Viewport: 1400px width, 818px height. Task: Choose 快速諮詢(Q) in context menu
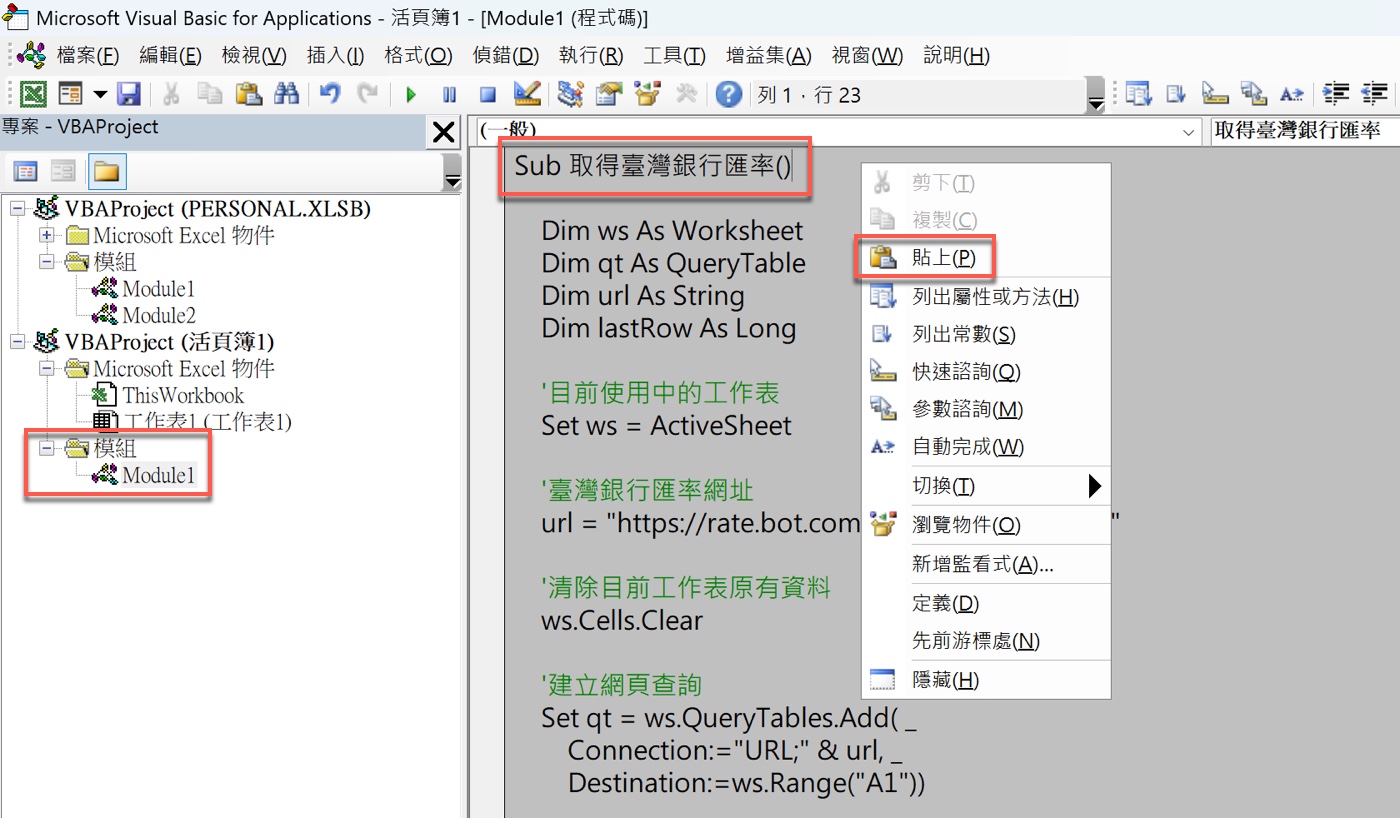pos(986,372)
